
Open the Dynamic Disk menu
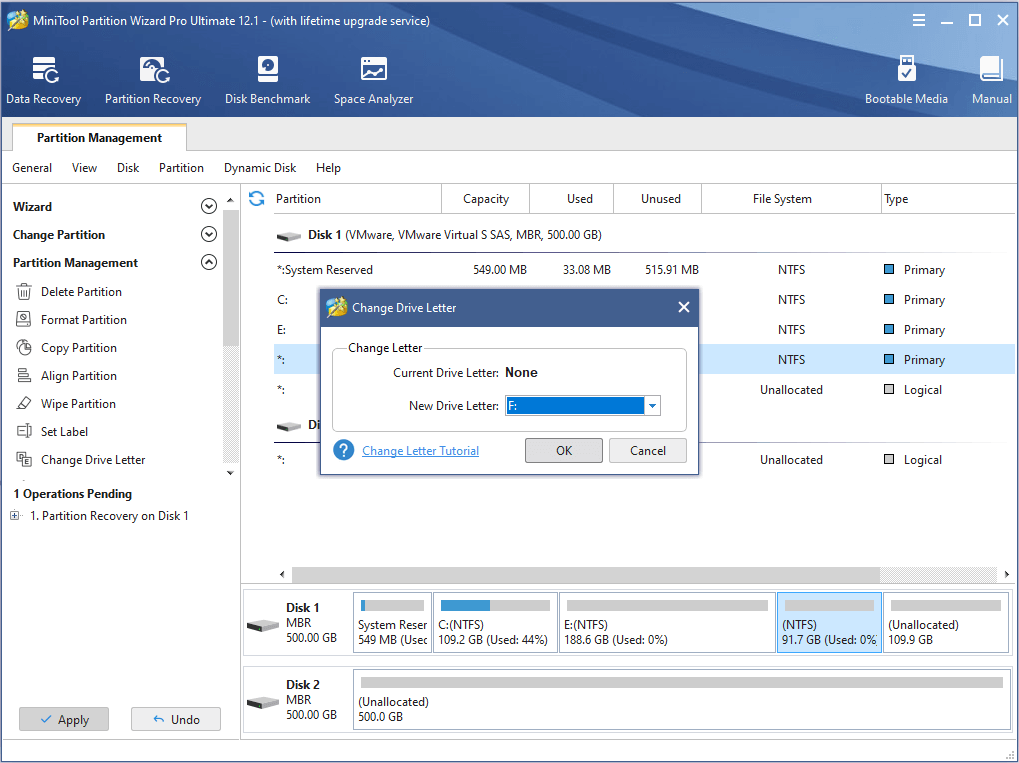click(x=260, y=168)
